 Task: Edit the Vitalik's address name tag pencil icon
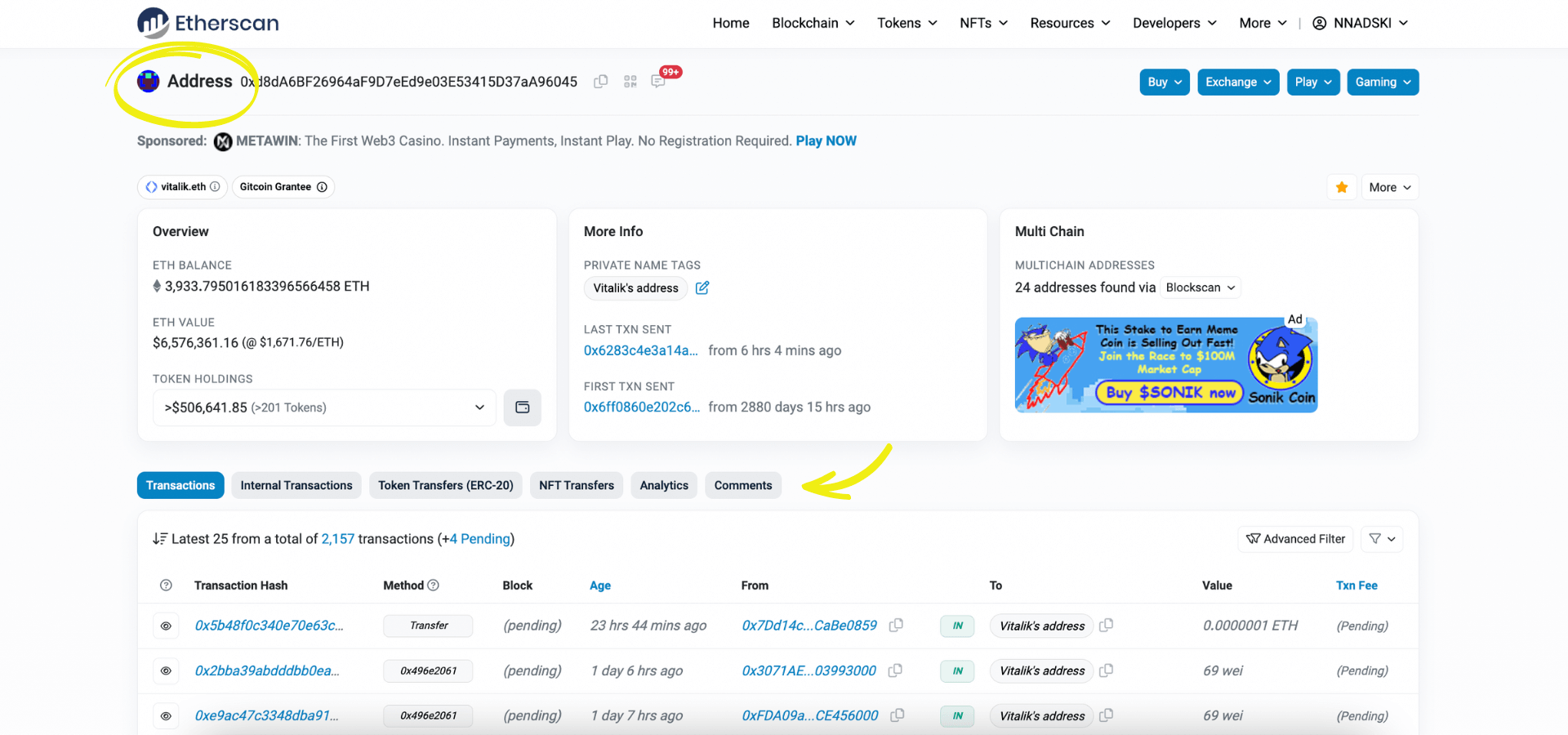click(x=702, y=288)
